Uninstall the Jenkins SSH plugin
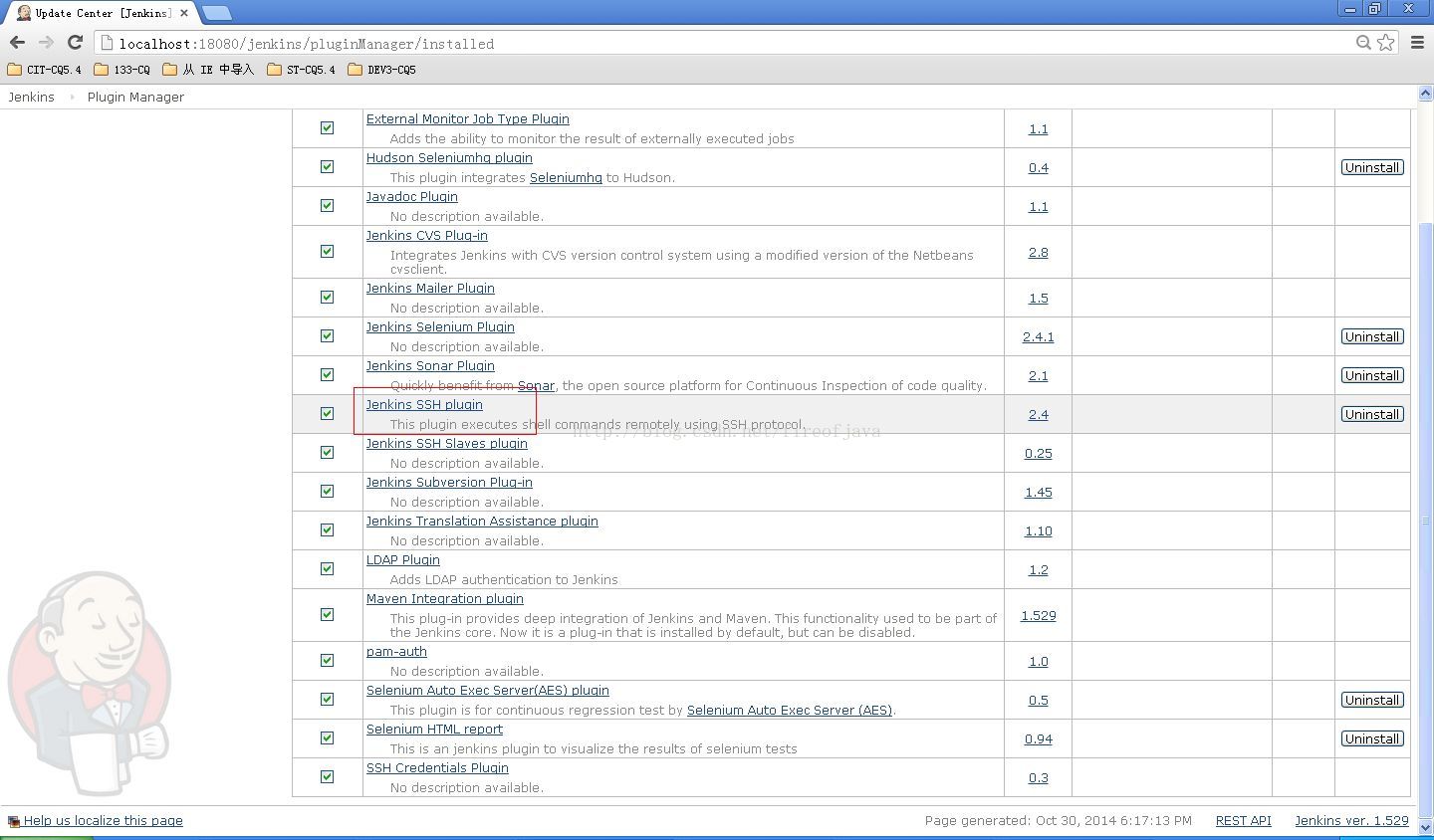 click(1372, 414)
